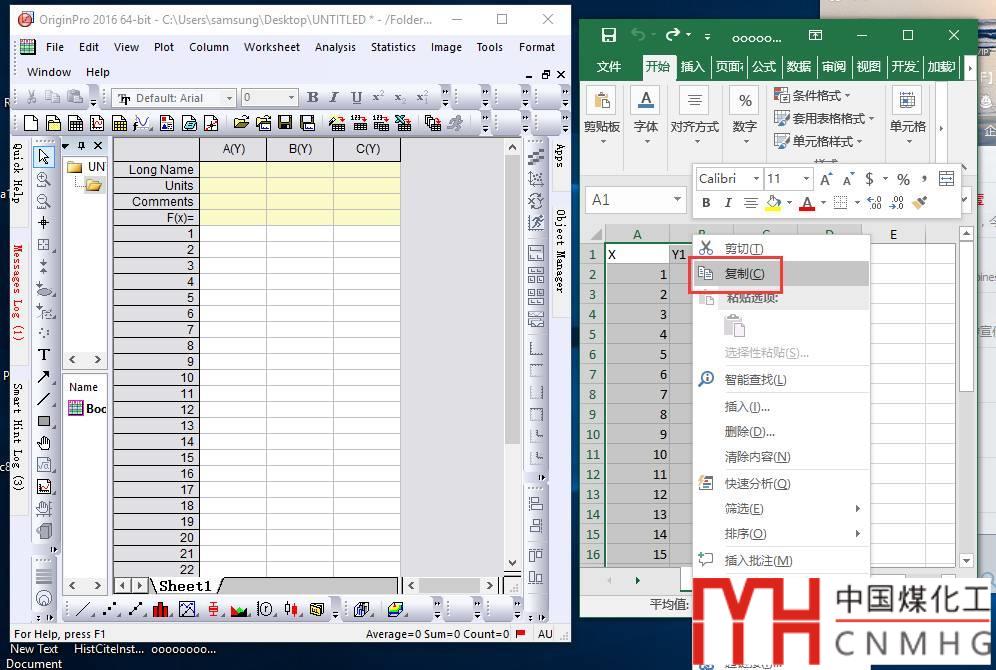The image size is (996, 670).
Task: Click the Line plot icon in bottom toolbar
Action: pyautogui.click(x=83, y=610)
